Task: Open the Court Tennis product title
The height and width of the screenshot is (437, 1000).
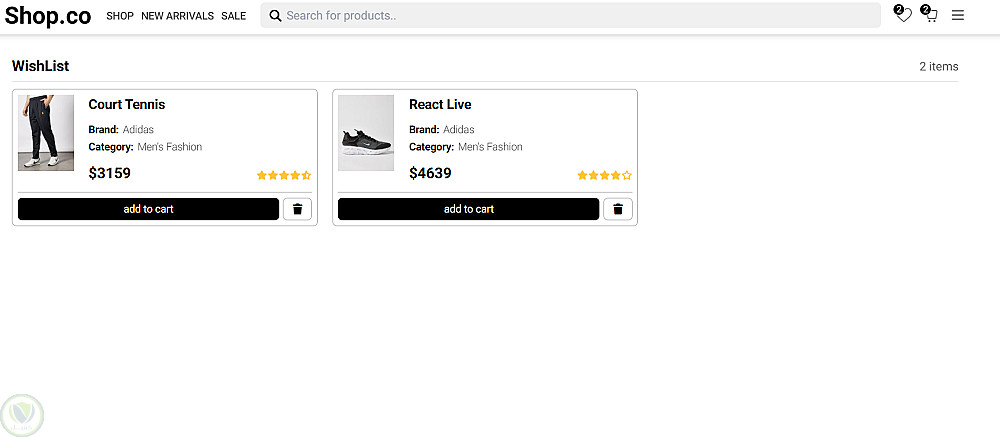Action: click(126, 105)
